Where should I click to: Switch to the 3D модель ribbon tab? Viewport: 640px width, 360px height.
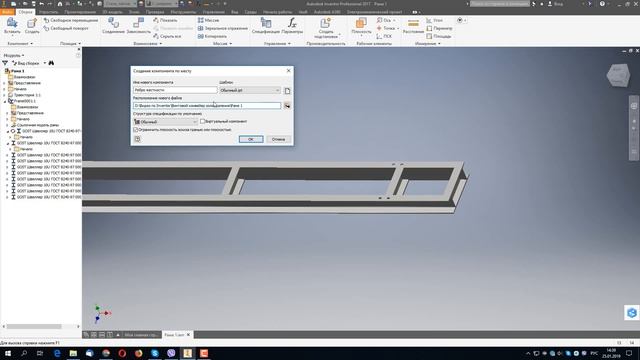[x=113, y=12]
